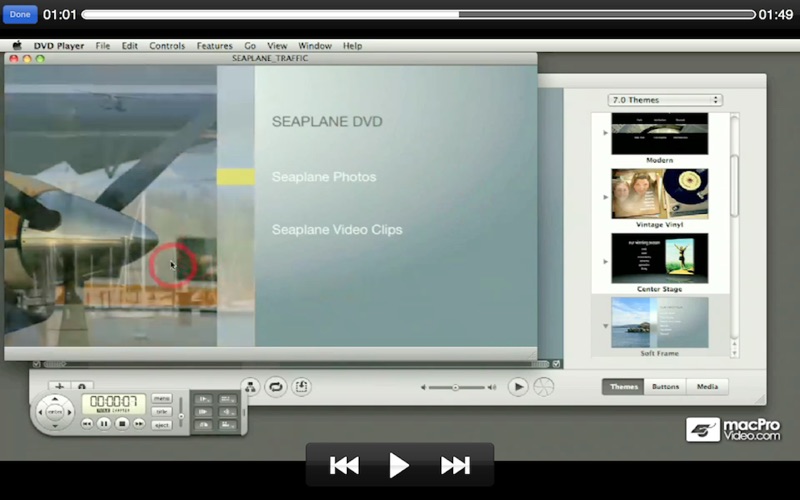
Task: Play the tutorial video in the overlay controls
Action: (399, 465)
